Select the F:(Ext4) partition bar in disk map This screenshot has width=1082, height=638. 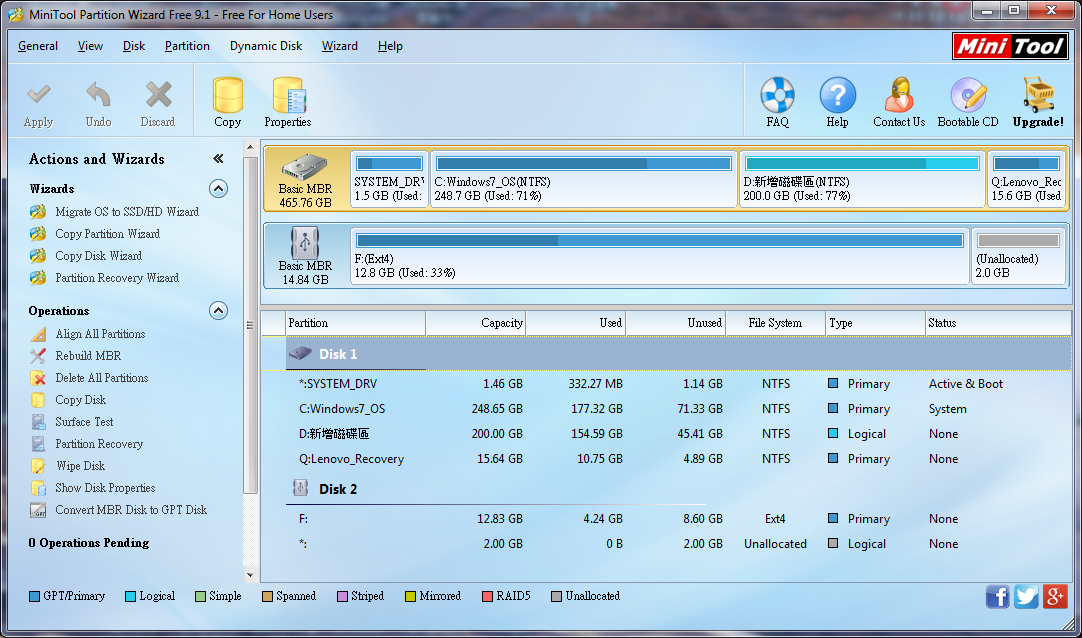click(660, 256)
